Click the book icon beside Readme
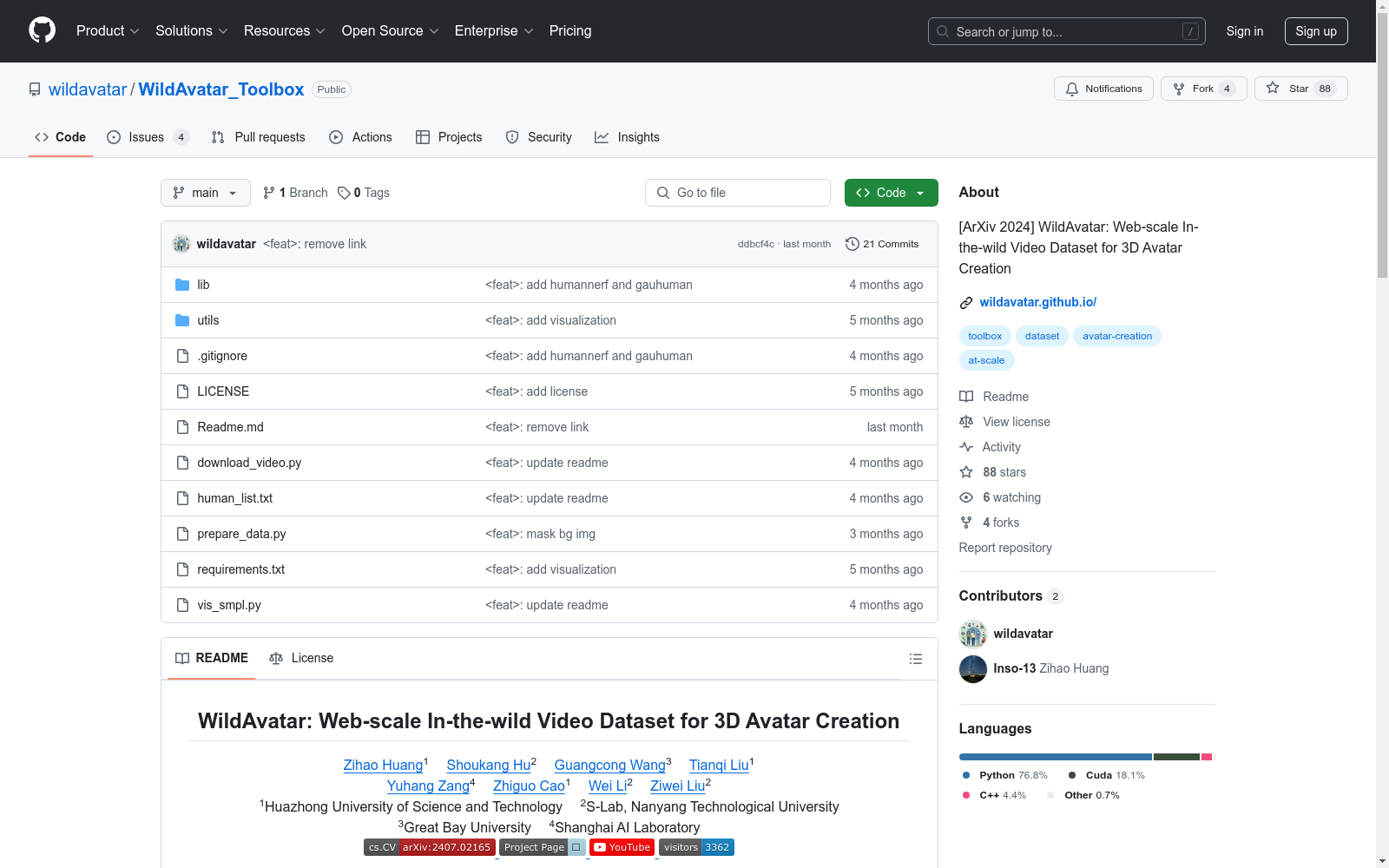The width and height of the screenshot is (1389, 868). (966, 397)
